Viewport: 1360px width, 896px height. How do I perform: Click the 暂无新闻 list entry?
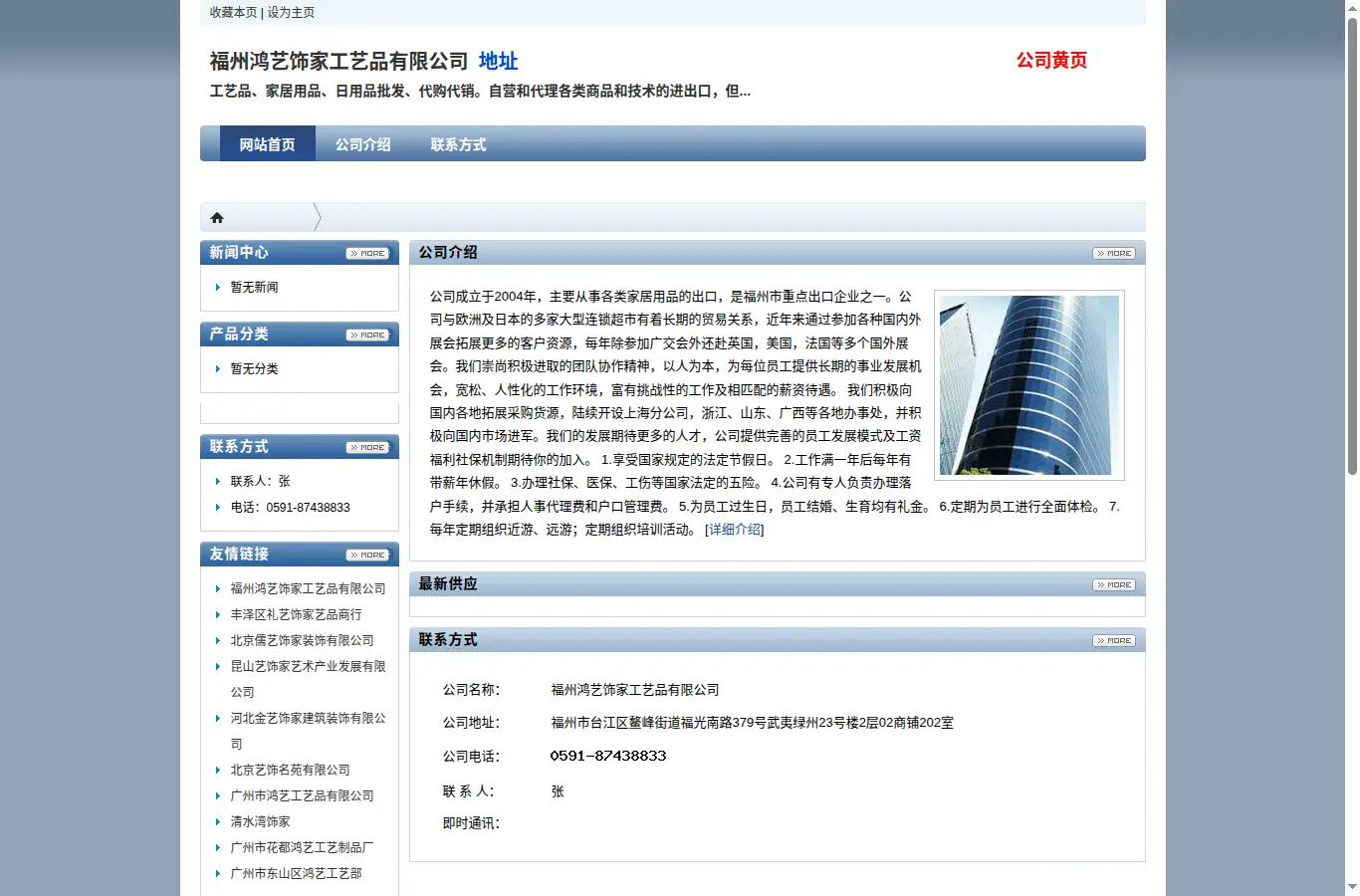(x=255, y=287)
